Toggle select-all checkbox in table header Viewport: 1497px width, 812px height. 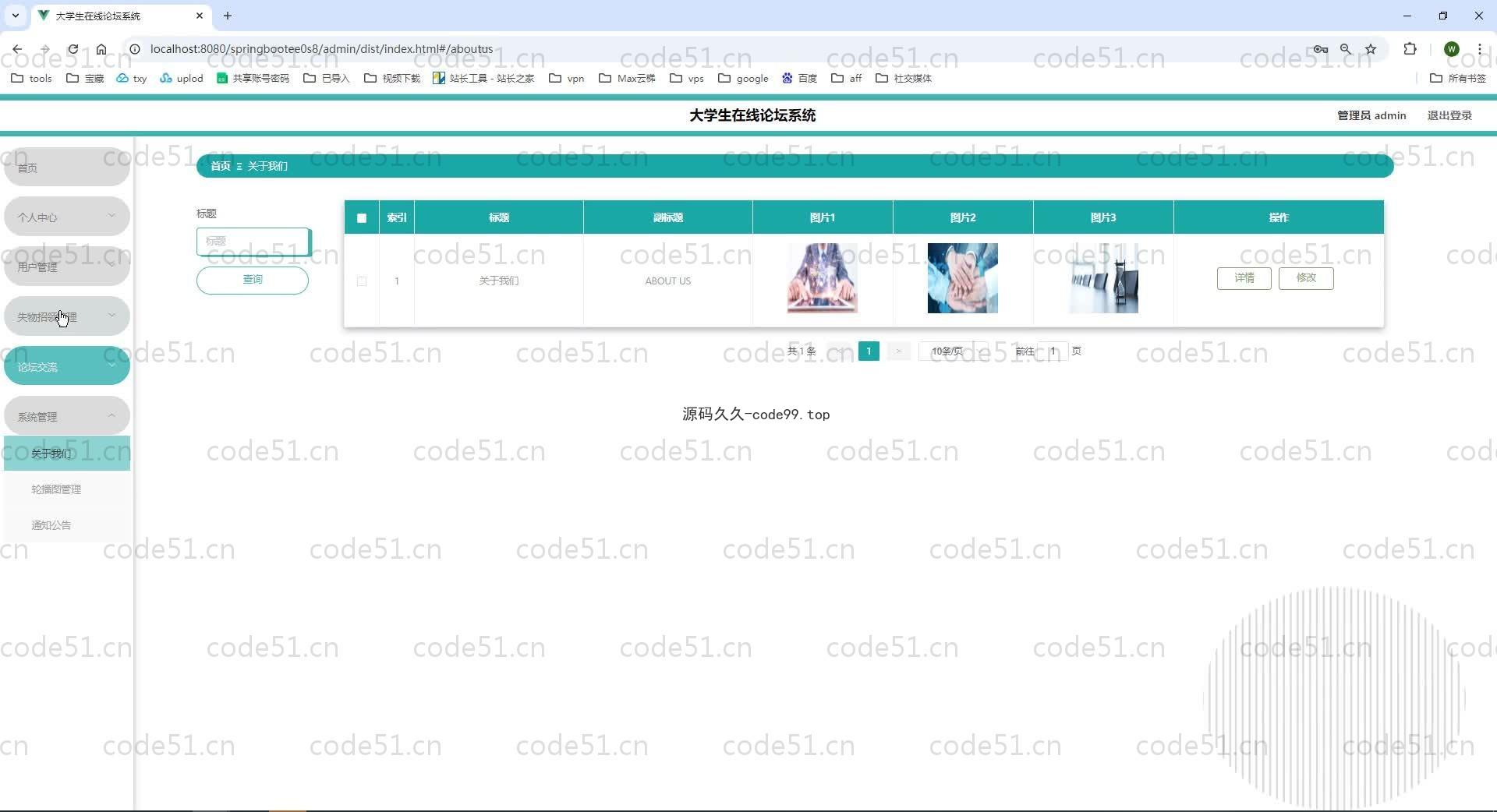[362, 218]
